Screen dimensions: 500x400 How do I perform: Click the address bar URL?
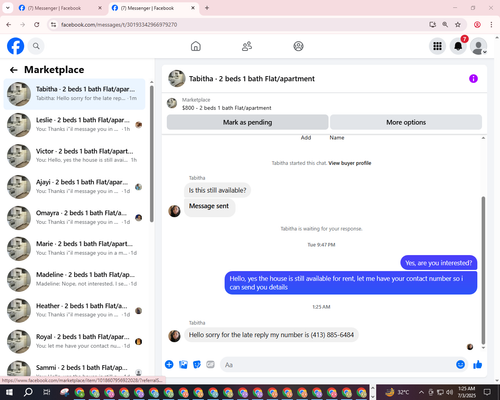pyautogui.click(x=119, y=25)
